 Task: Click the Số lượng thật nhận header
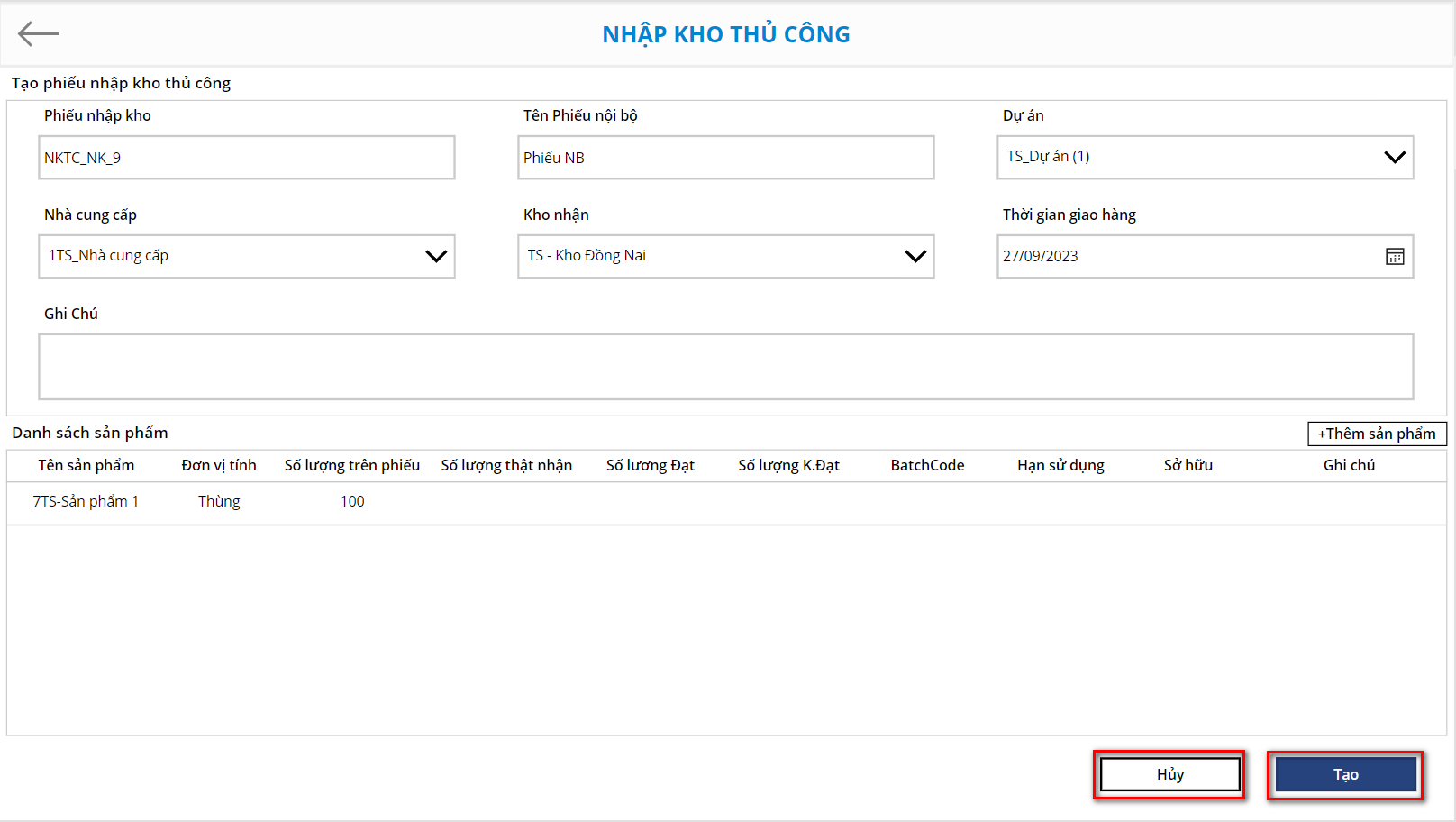coord(506,465)
